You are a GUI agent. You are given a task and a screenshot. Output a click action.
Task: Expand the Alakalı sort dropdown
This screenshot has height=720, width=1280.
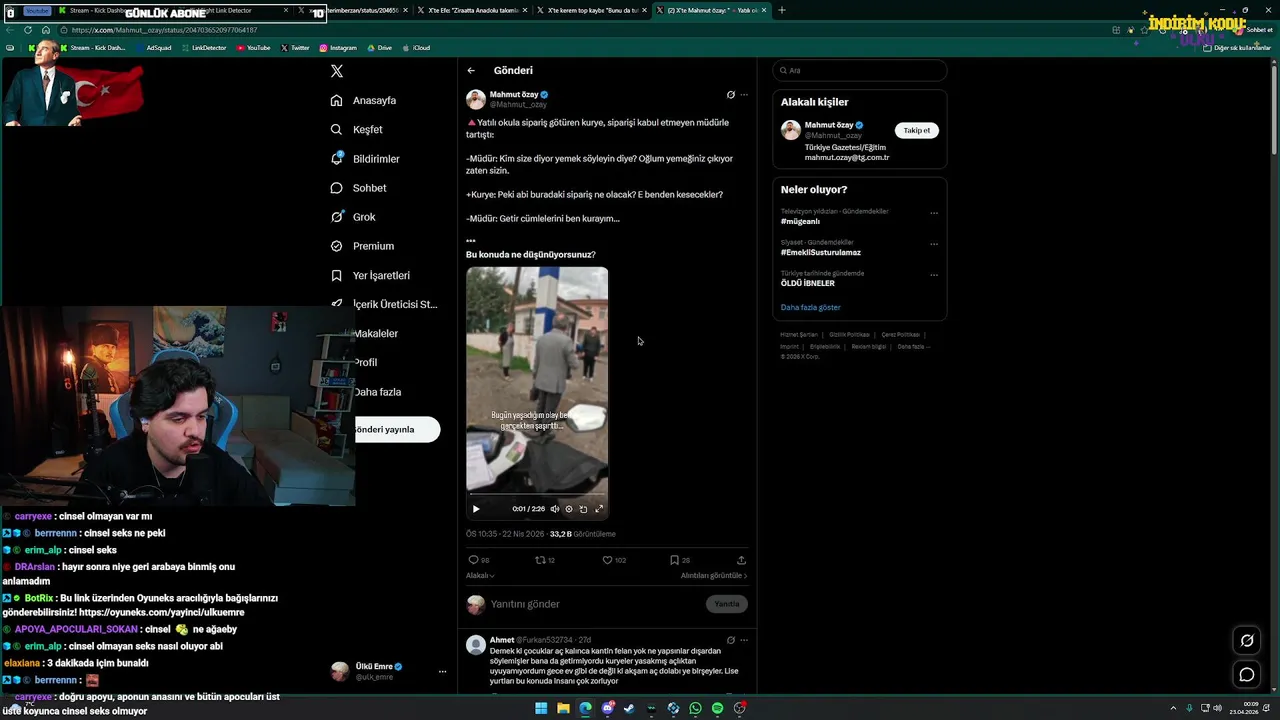click(480, 576)
